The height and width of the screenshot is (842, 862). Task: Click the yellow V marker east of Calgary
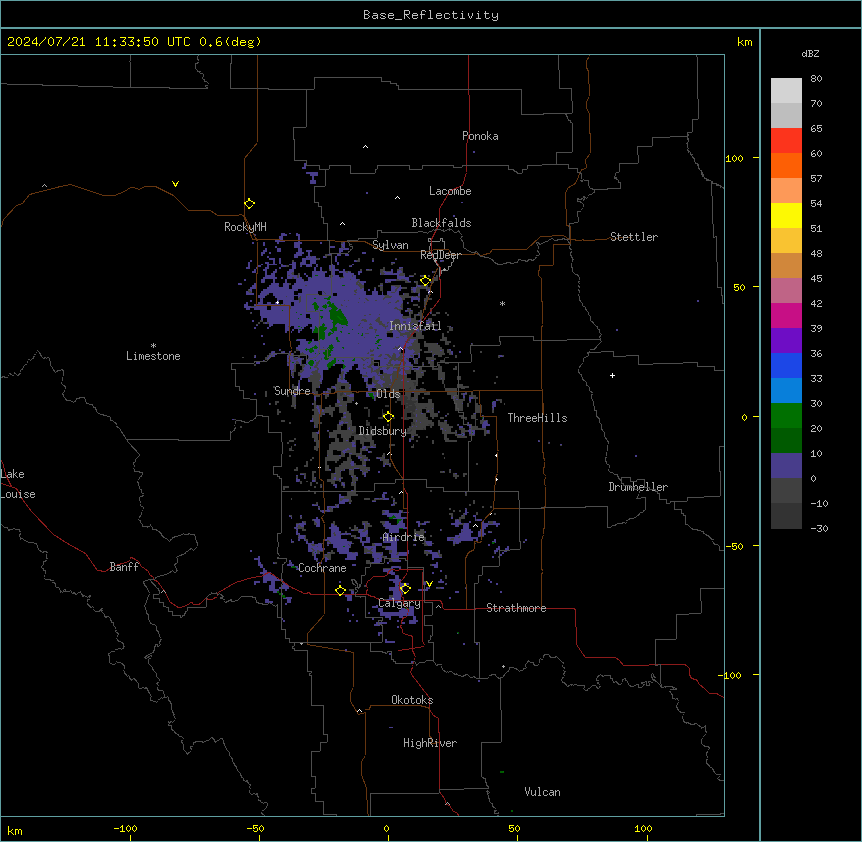click(429, 584)
